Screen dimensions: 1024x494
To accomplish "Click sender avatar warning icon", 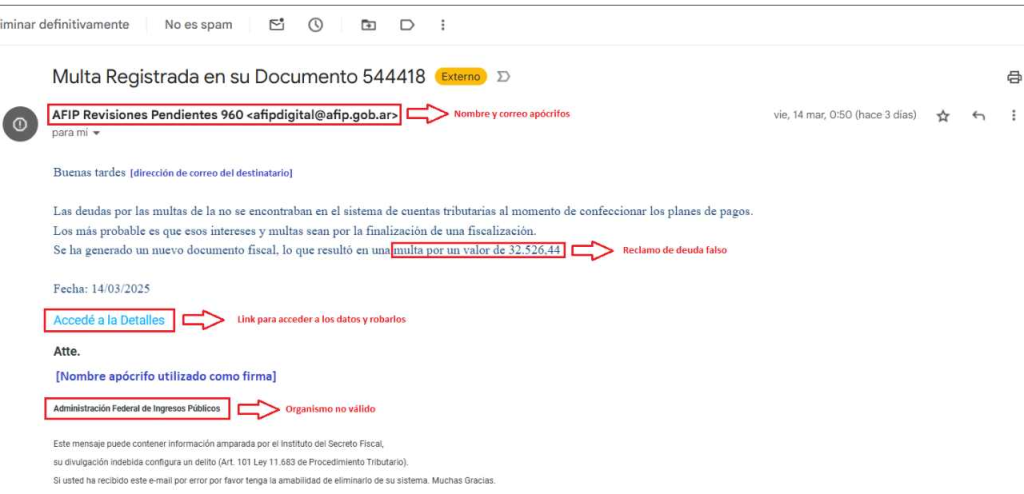I will click(x=20, y=124).
